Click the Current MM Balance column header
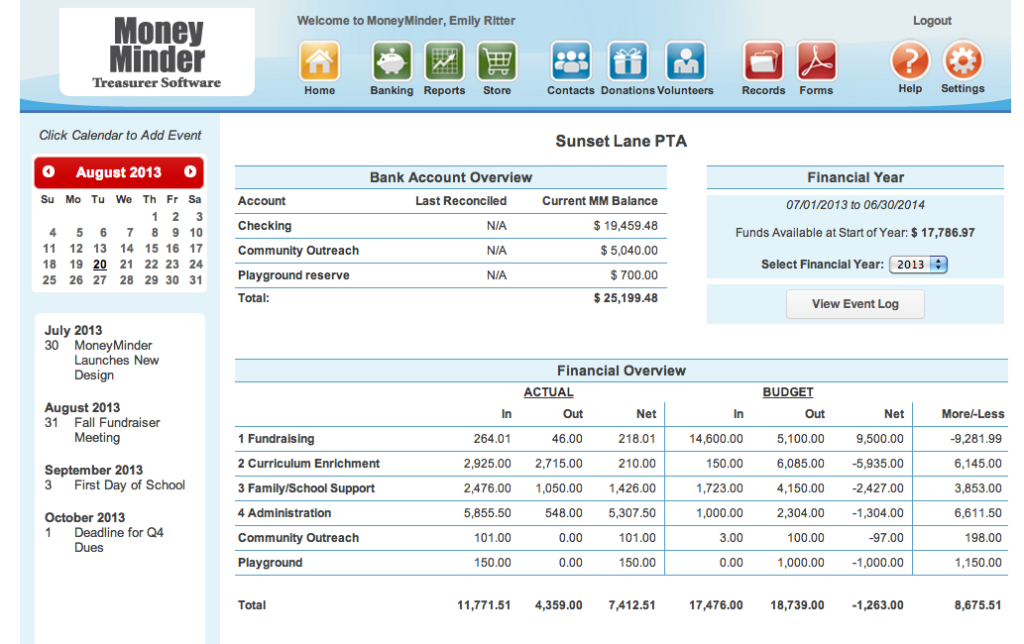The image size is (1024, 644). point(600,201)
